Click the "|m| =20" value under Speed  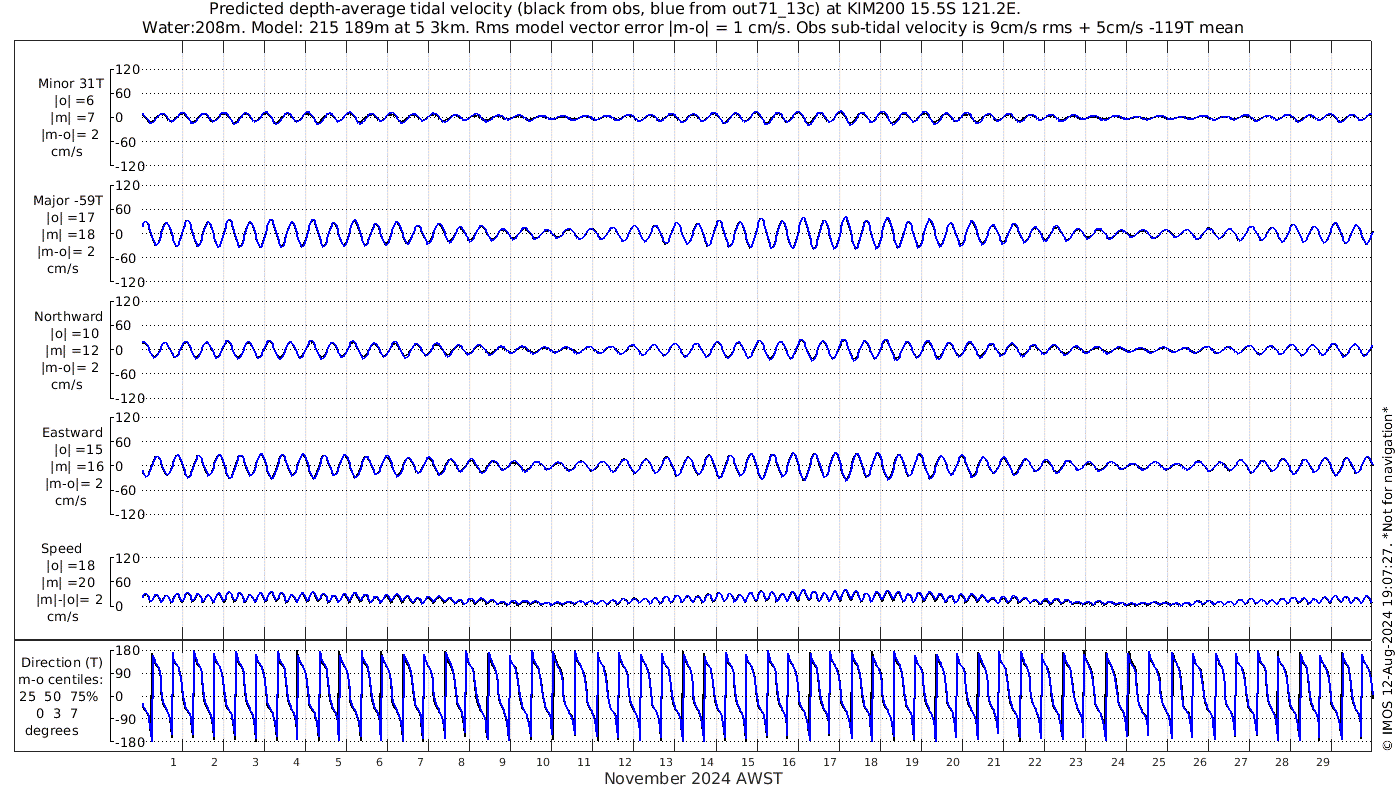point(72,582)
